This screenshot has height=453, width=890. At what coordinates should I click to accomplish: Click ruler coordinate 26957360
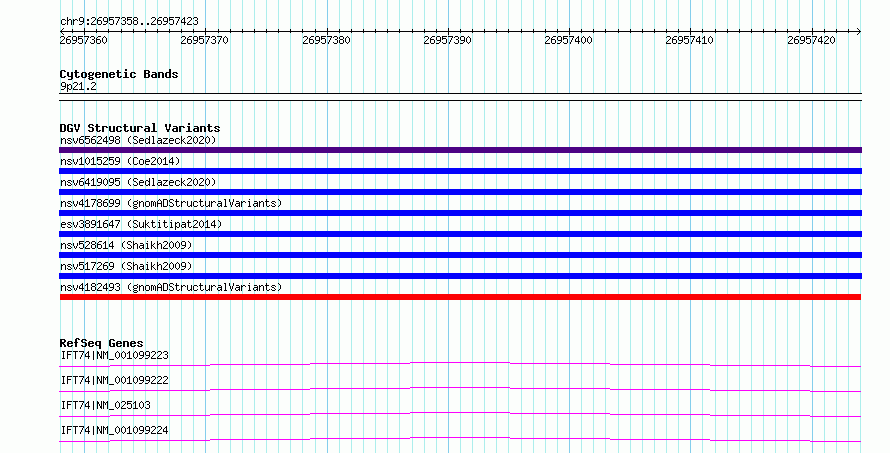click(x=83, y=41)
